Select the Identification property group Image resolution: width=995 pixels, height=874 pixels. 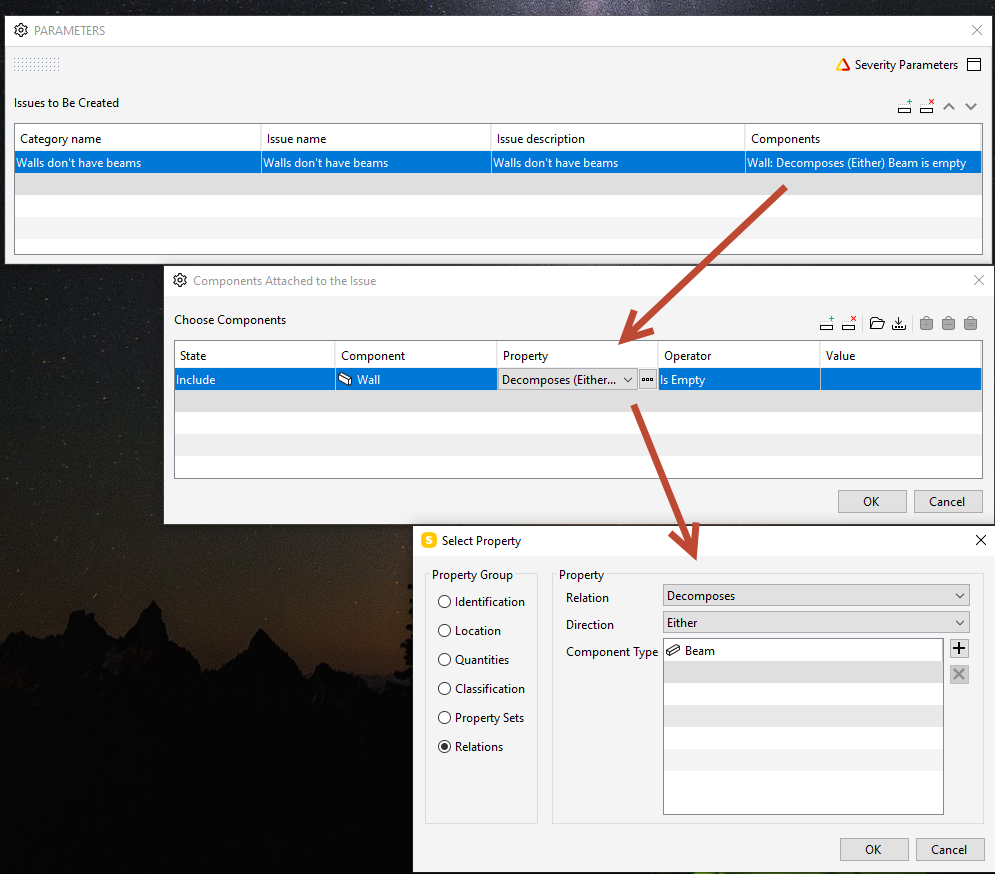click(x=482, y=602)
